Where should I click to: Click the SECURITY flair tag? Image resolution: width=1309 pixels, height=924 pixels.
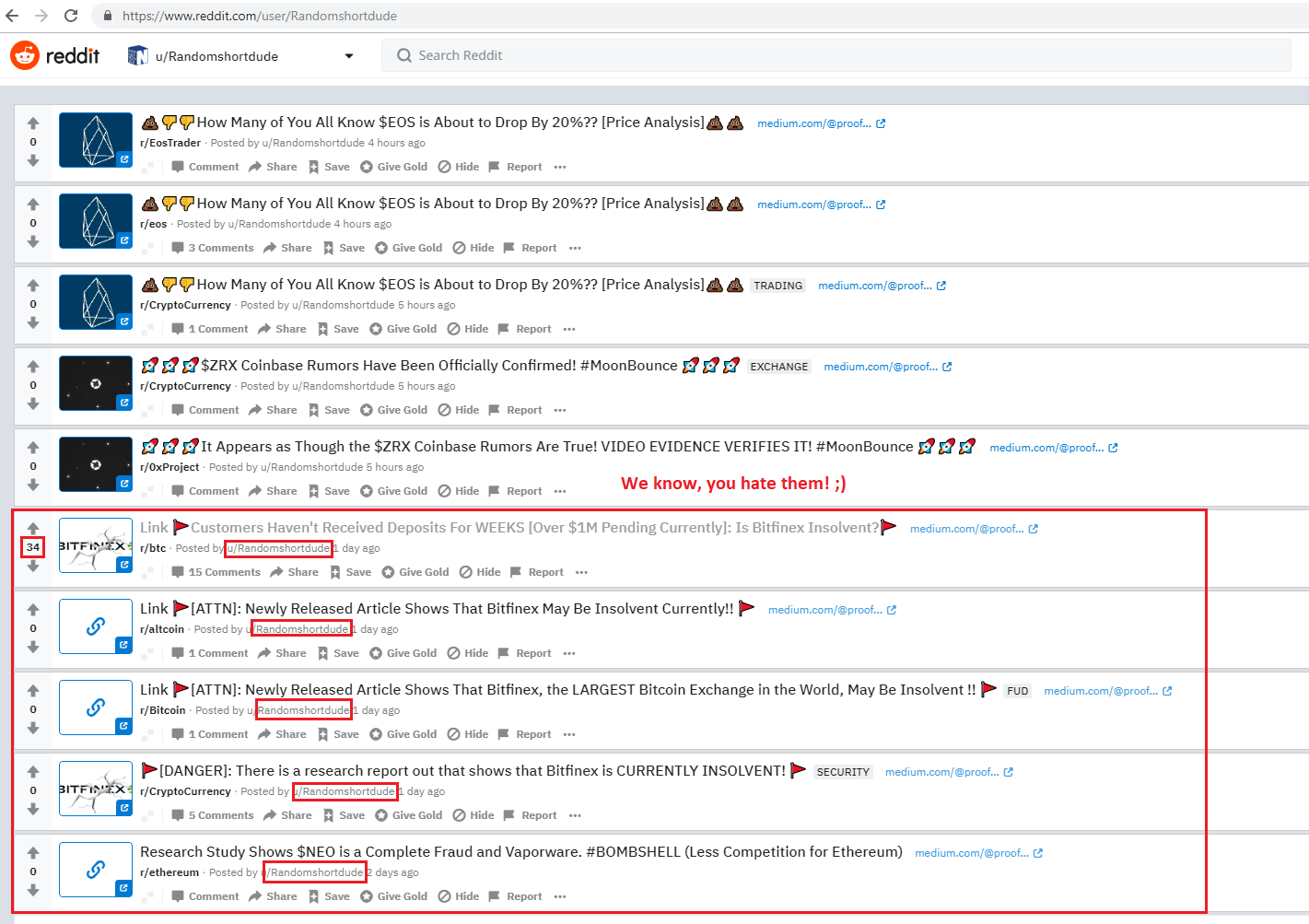pyautogui.click(x=843, y=772)
